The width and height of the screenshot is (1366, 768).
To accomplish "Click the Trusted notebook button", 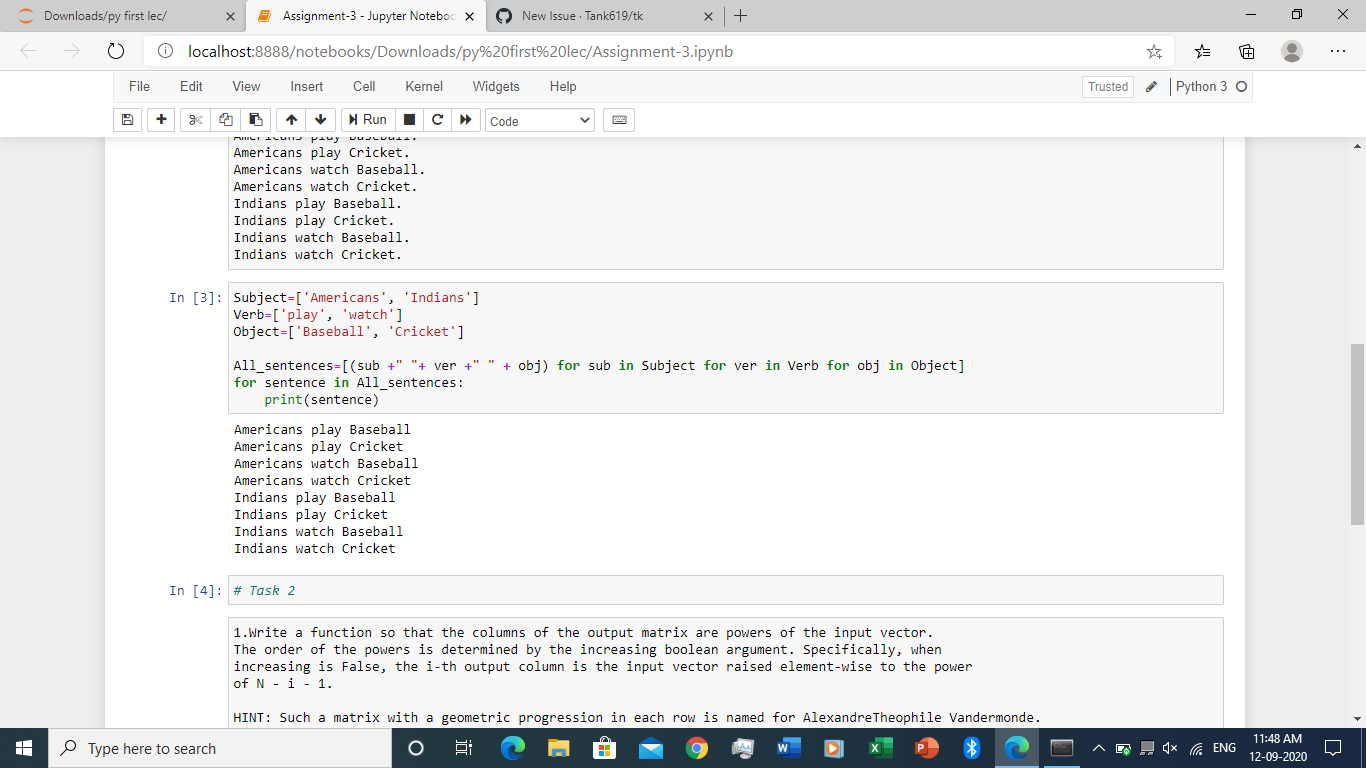I will point(1108,87).
